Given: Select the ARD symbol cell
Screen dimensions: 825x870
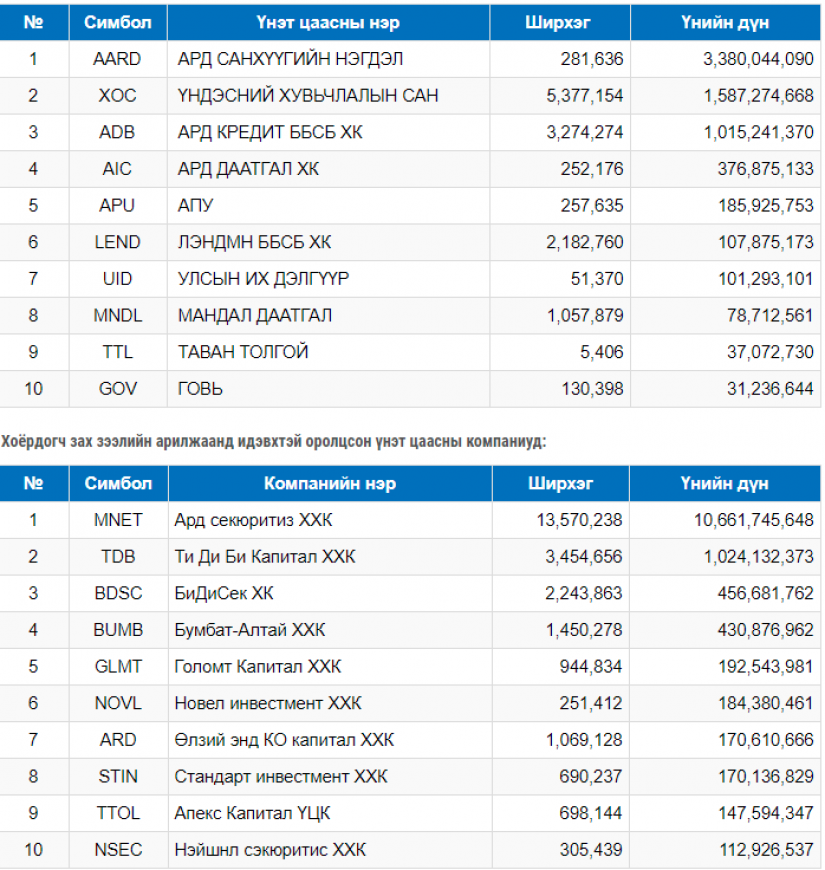Looking at the screenshot, I should click(118, 740).
